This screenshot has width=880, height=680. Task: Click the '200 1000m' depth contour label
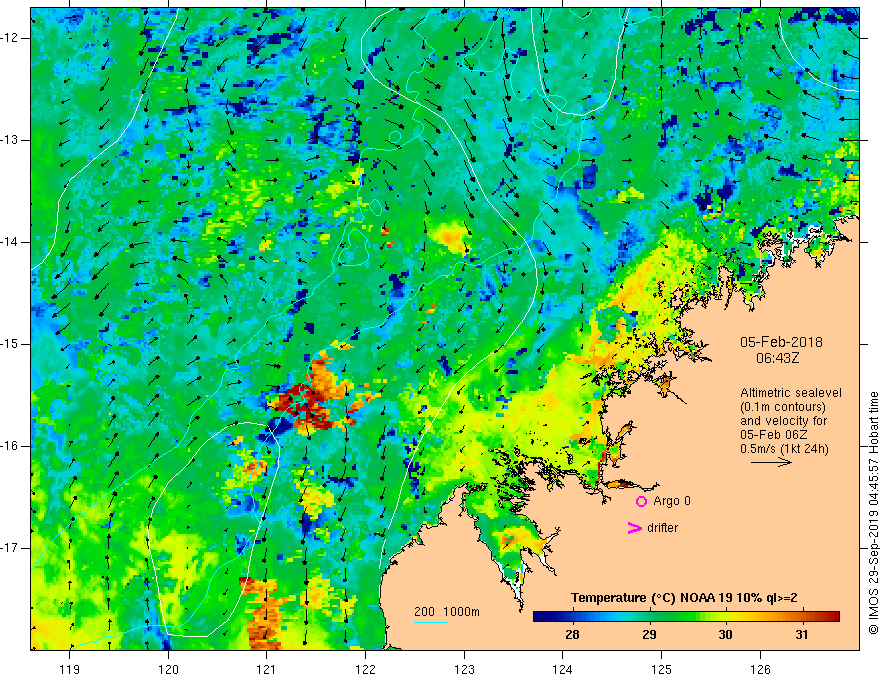[x=447, y=612]
